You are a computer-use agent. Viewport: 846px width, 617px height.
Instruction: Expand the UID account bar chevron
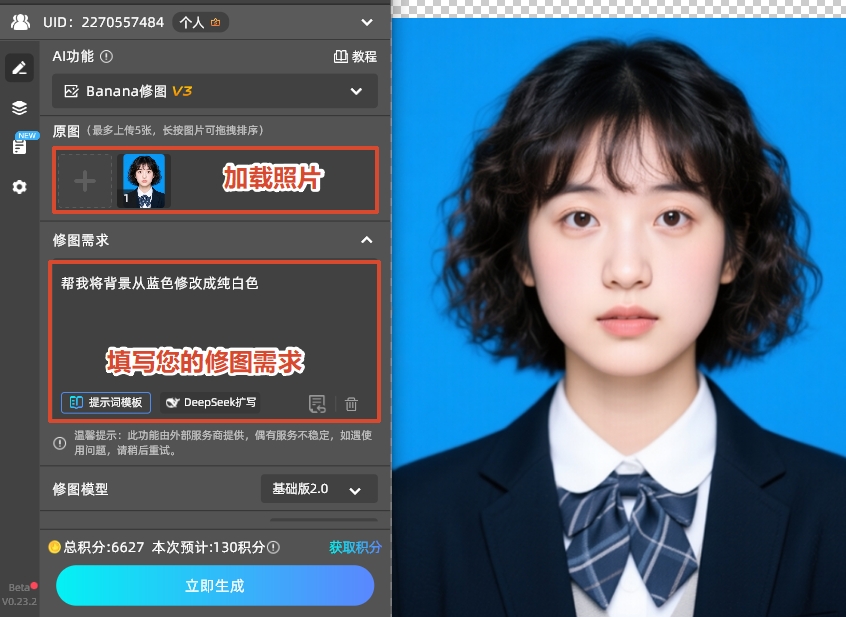pyautogui.click(x=366, y=19)
